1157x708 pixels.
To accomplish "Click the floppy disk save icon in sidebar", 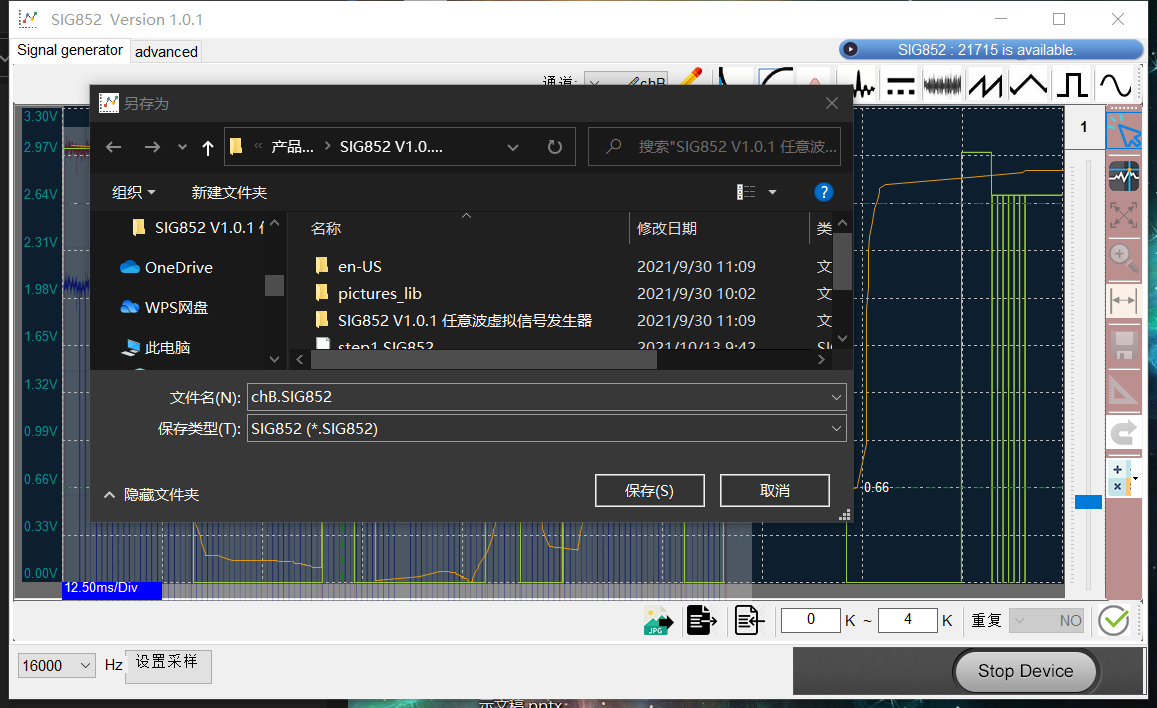I will click(x=1124, y=345).
